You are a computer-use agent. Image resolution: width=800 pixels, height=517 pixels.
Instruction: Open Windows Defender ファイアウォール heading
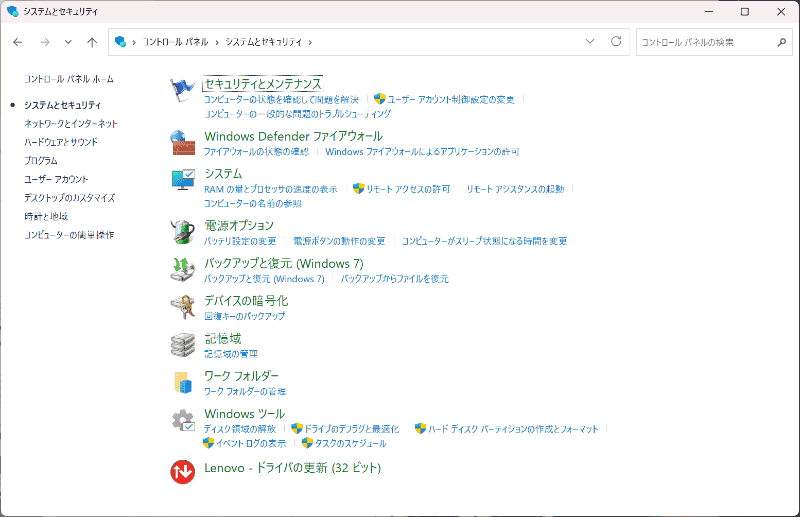pos(293,136)
